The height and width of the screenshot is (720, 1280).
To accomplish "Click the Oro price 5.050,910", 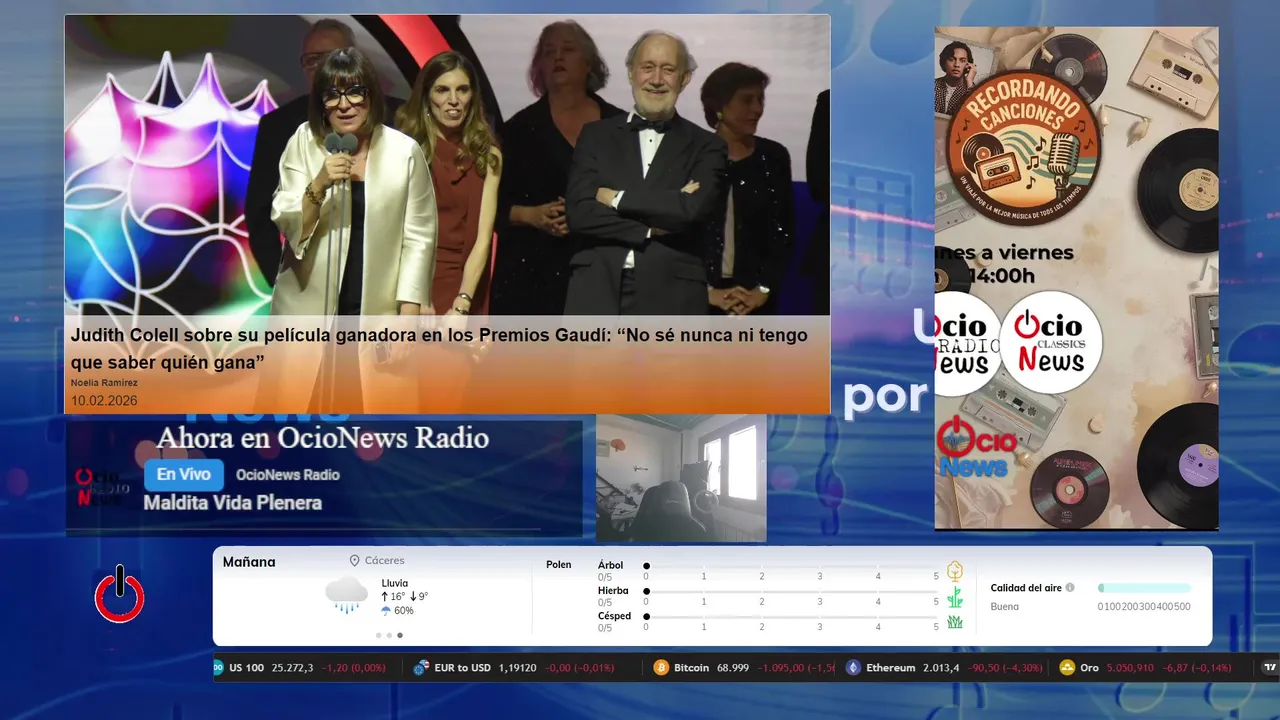I will tap(1130, 668).
